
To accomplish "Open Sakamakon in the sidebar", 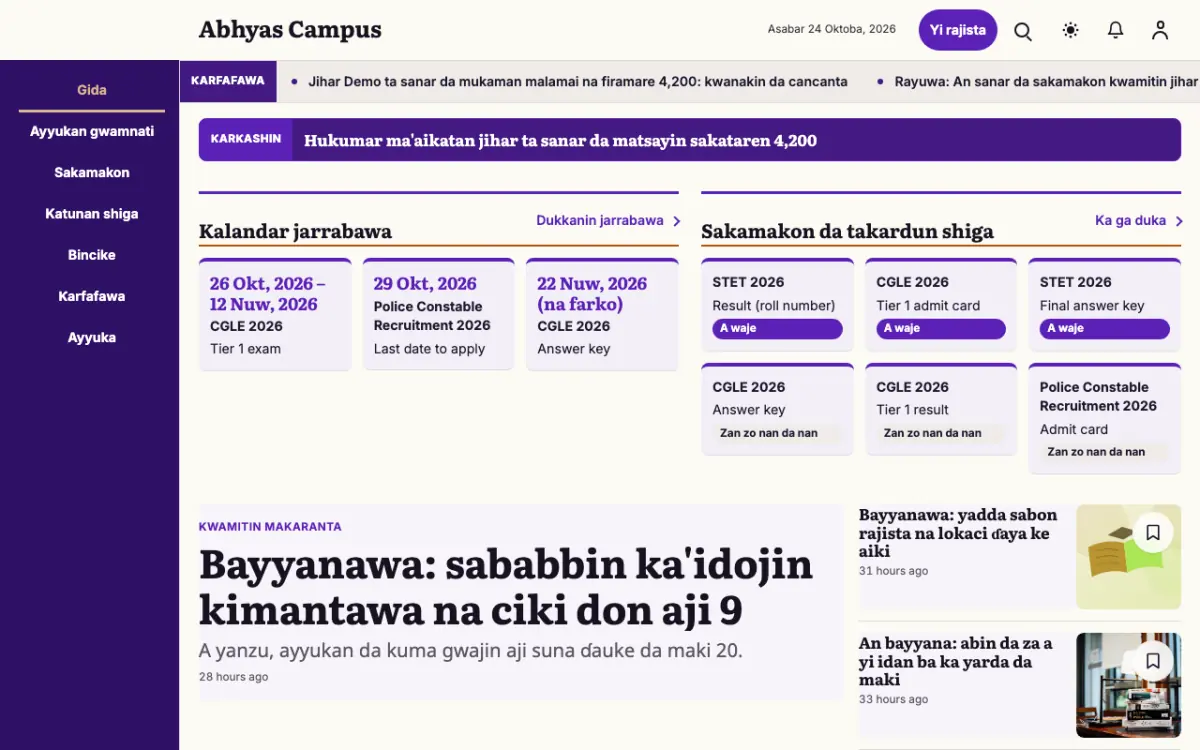I will tap(92, 172).
